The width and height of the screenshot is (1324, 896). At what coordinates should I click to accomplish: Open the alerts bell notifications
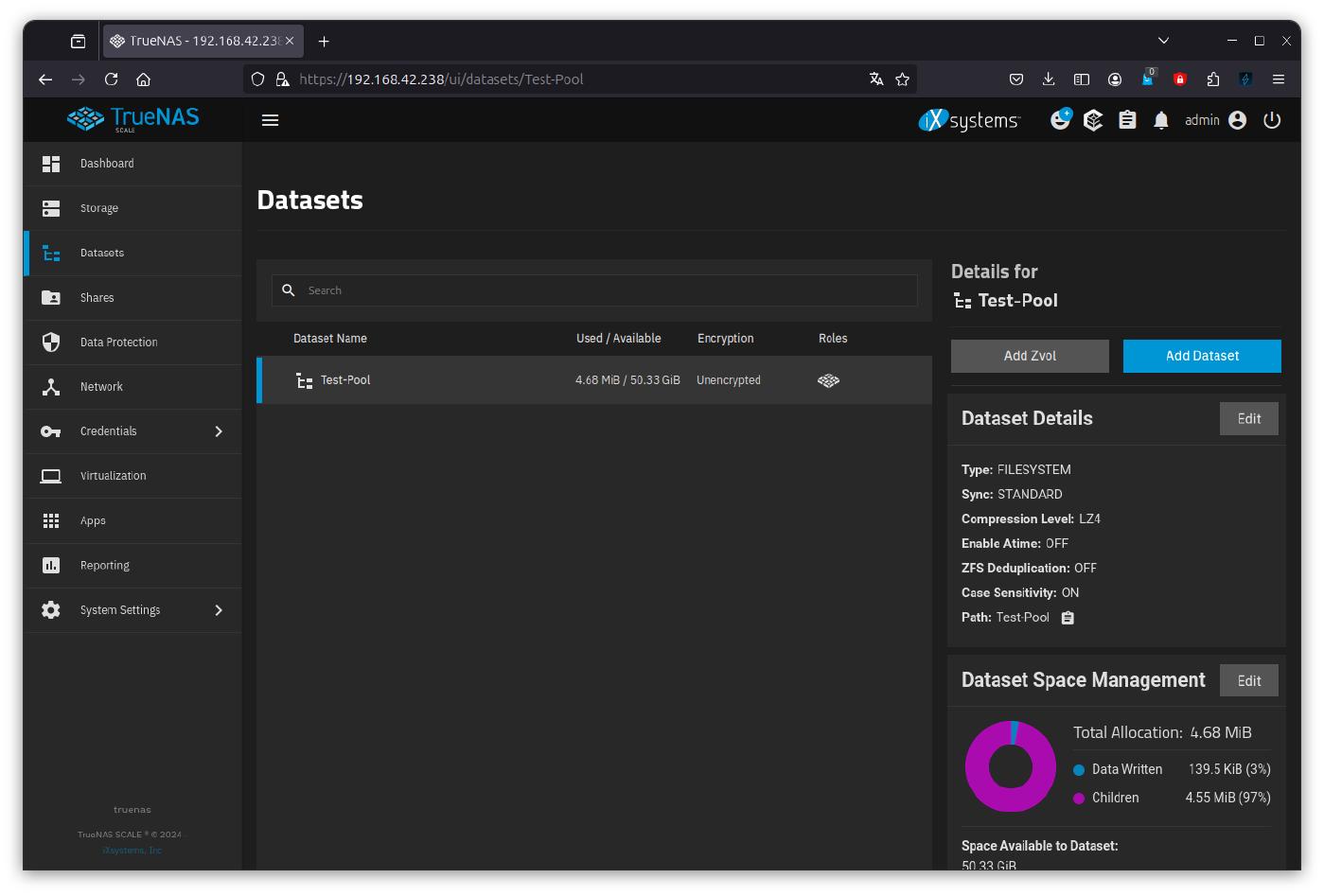coord(1161,120)
